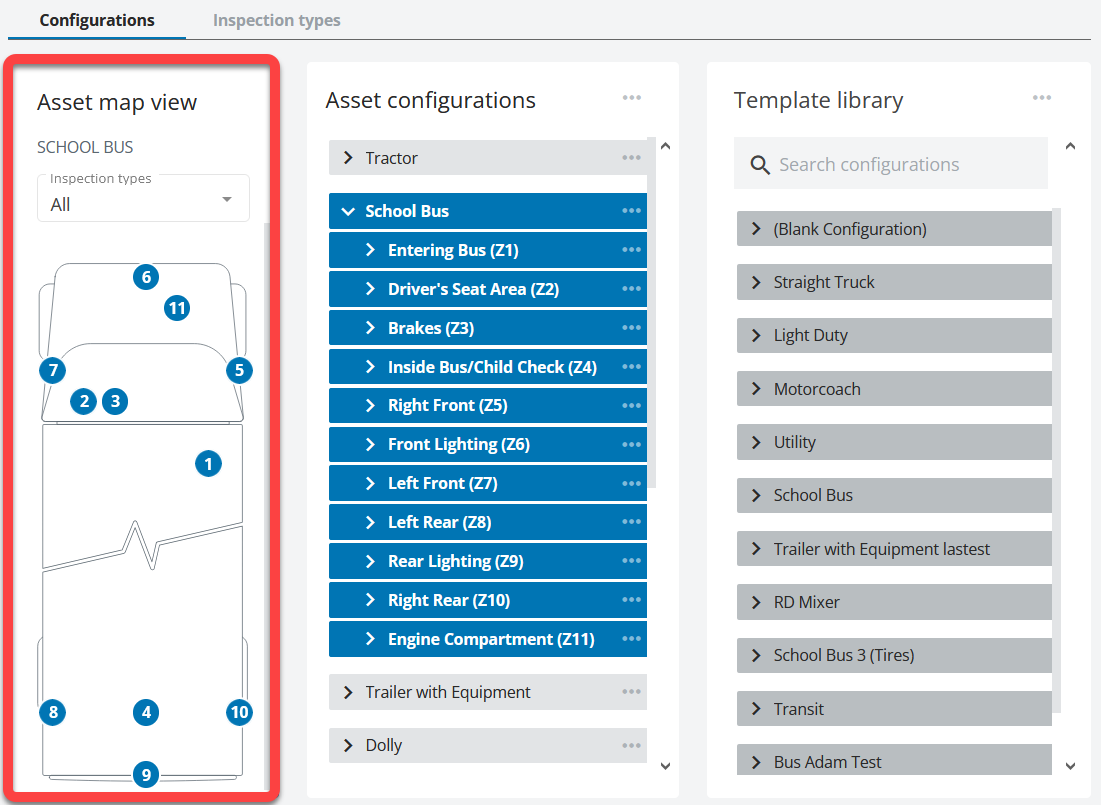Expand the Straight Truck template
This screenshot has width=1101, height=805.
pos(756,282)
